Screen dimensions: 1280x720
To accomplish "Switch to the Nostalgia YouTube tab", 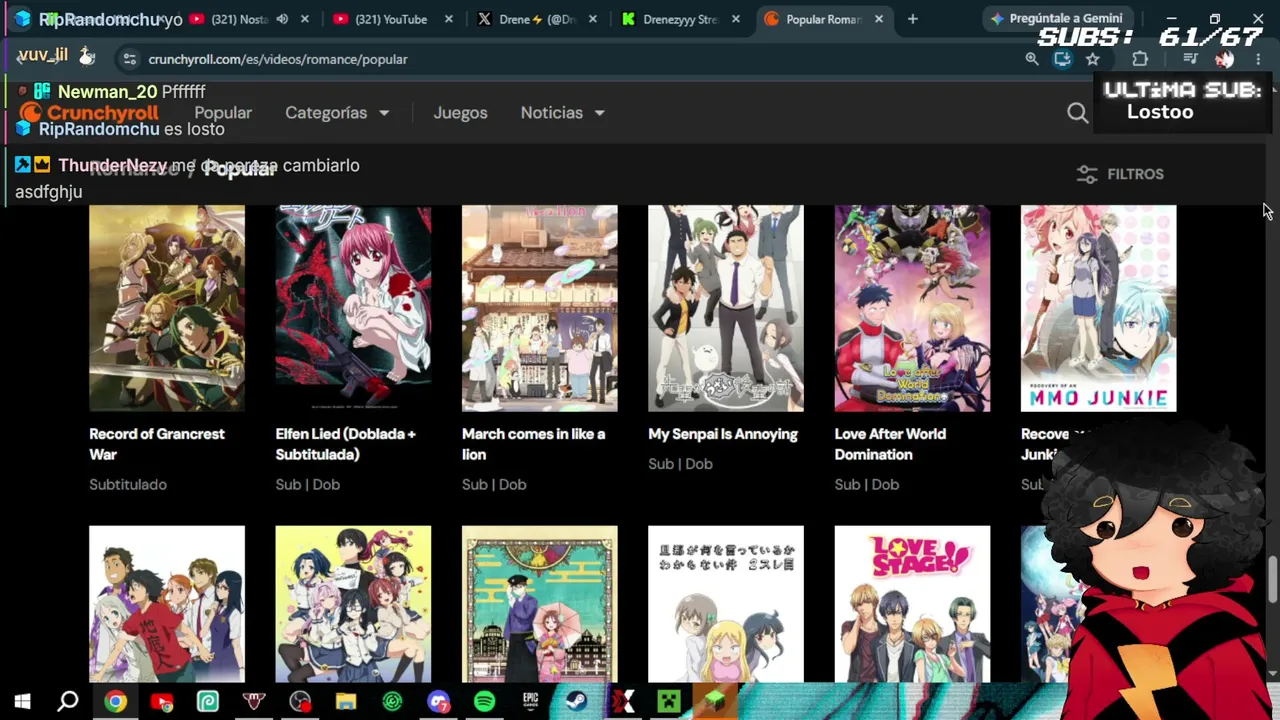I will [238, 19].
